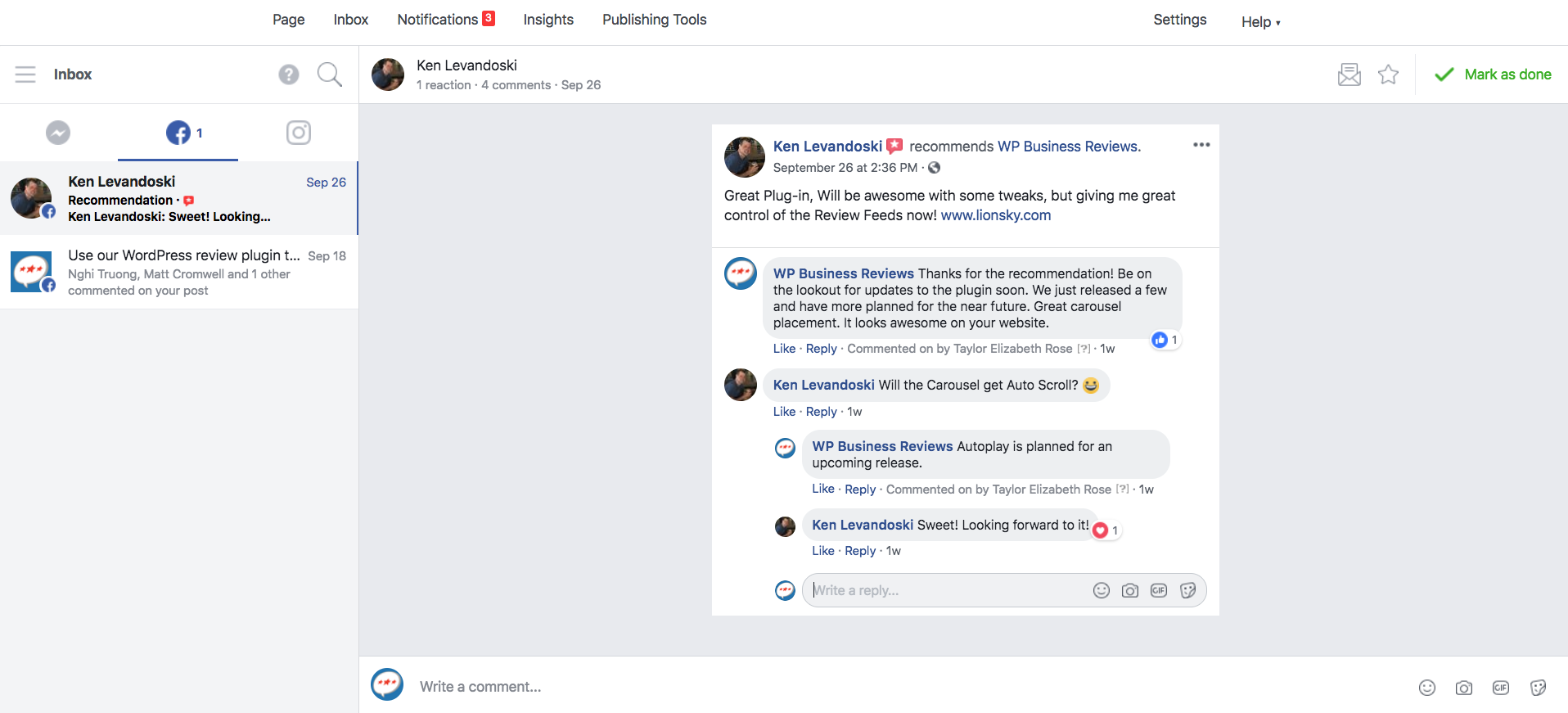Screen dimensions: 1568x713
Task: Open Ken Levandoski's profile from post header
Action: pyautogui.click(x=827, y=147)
